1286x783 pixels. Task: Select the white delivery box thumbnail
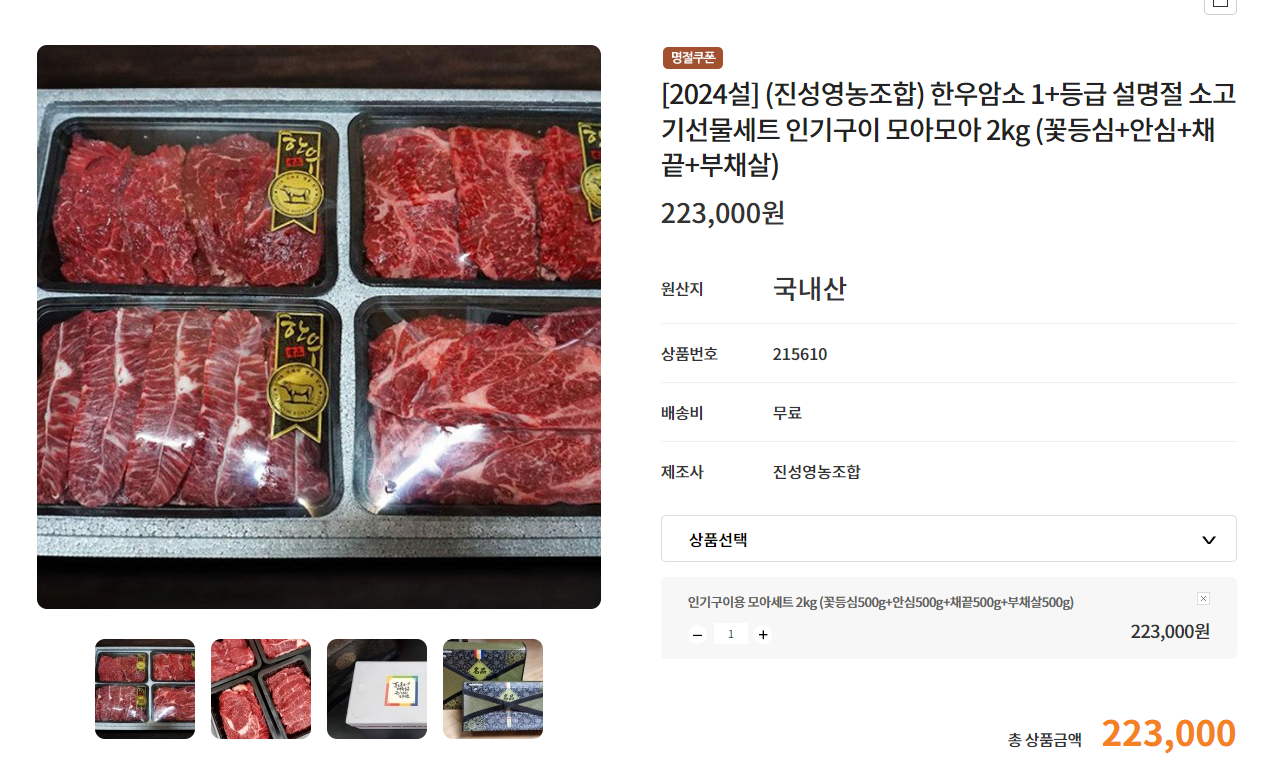[377, 689]
